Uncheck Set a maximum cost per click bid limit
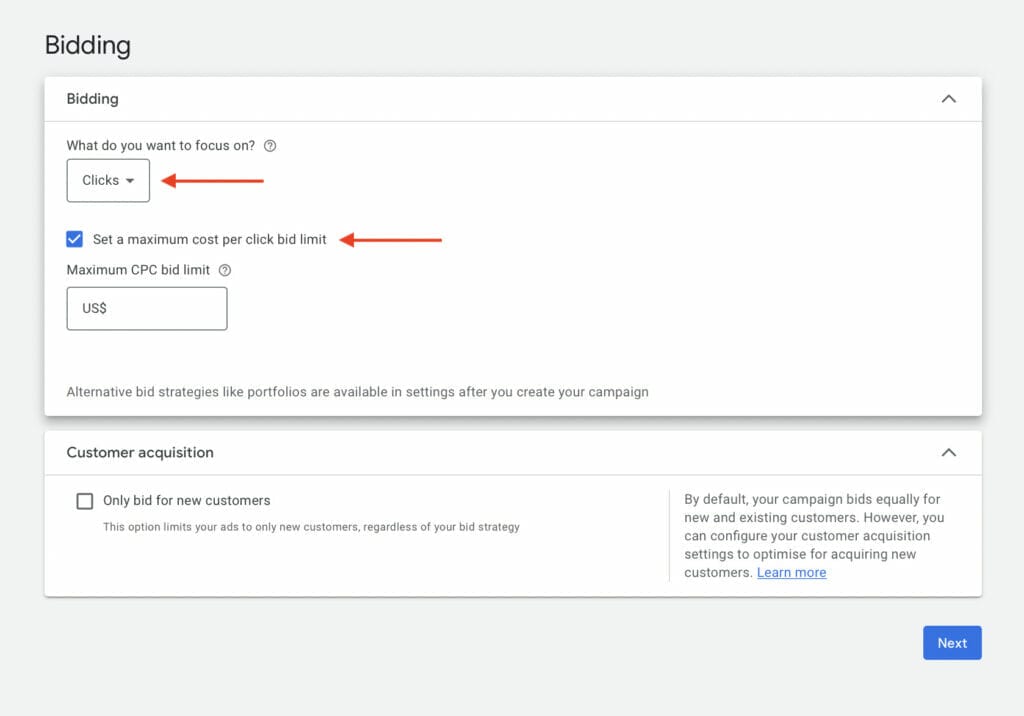1024x716 pixels. tap(74, 239)
